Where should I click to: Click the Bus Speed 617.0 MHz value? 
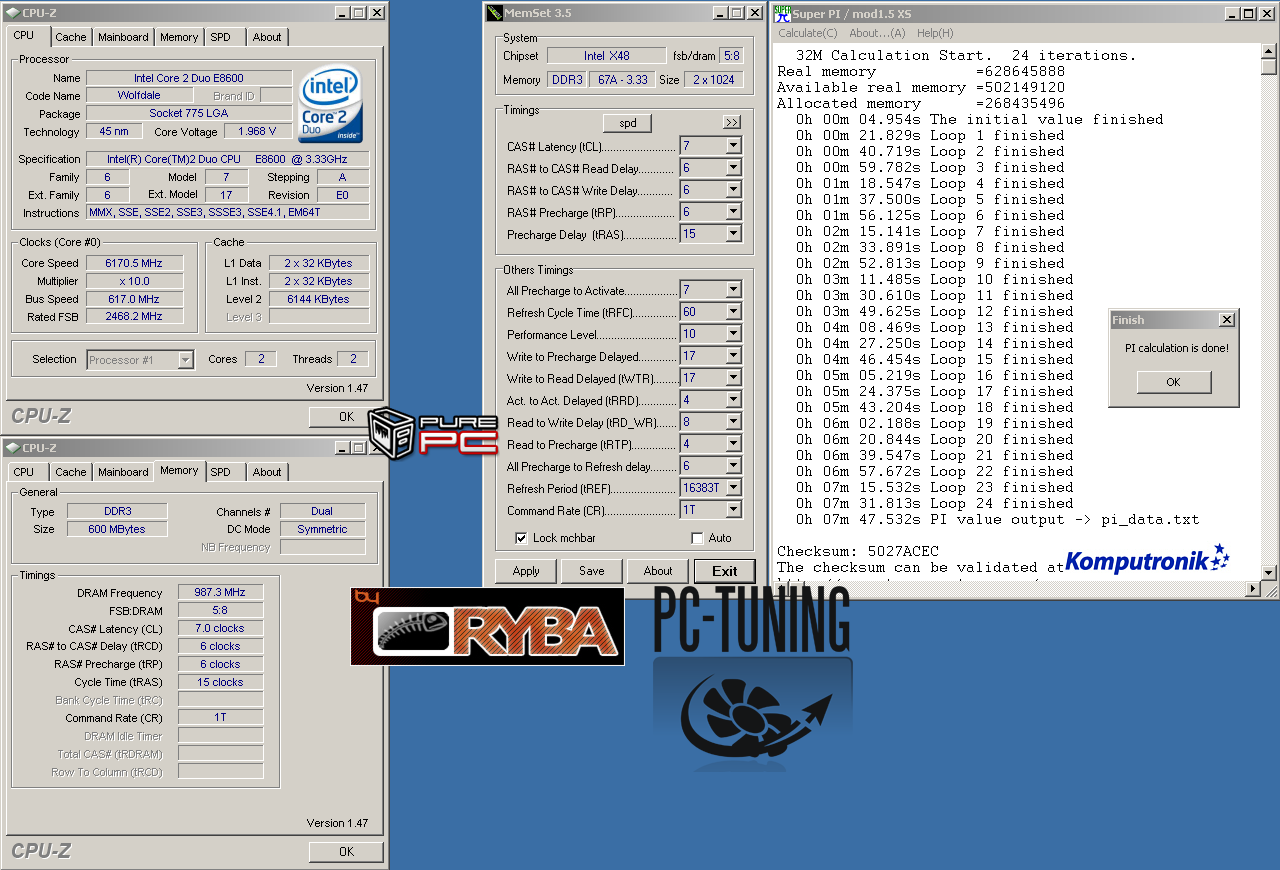(134, 299)
